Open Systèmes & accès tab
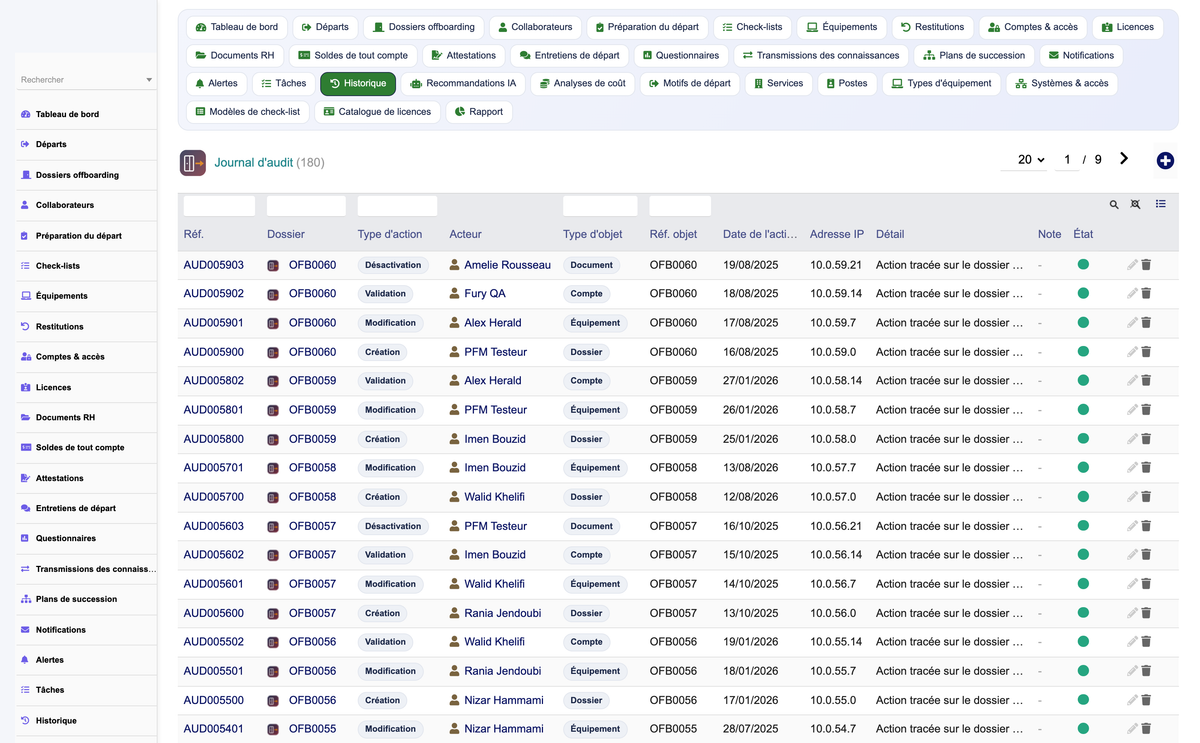 (x=1062, y=84)
